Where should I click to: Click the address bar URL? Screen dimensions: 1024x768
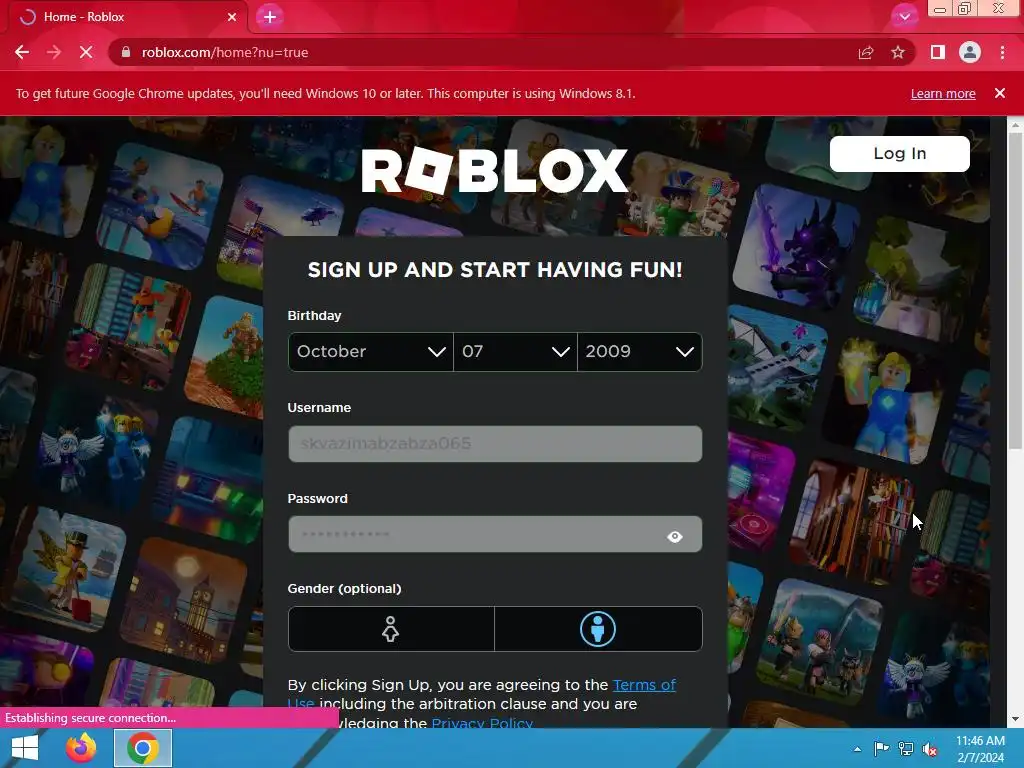225,52
